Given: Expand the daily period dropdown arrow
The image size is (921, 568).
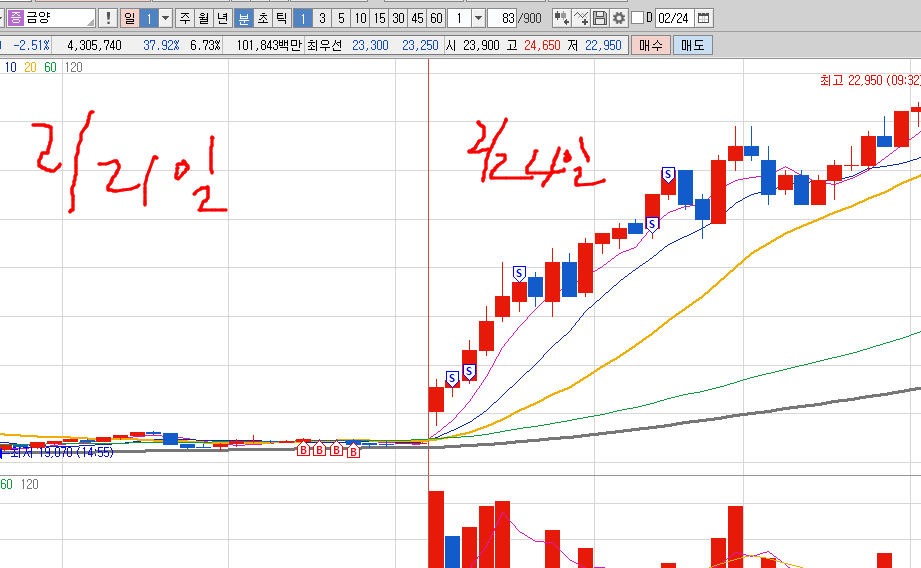Looking at the screenshot, I should 165,18.
